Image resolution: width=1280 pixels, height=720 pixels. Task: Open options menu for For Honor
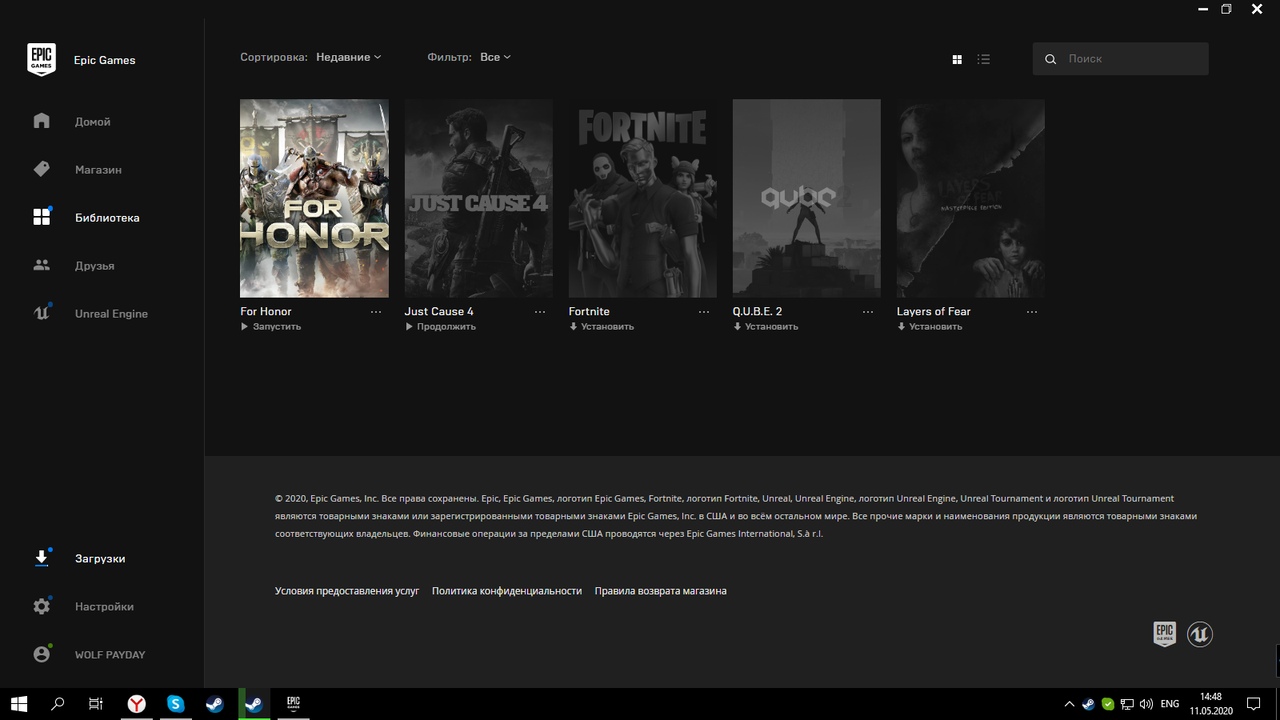pos(376,312)
